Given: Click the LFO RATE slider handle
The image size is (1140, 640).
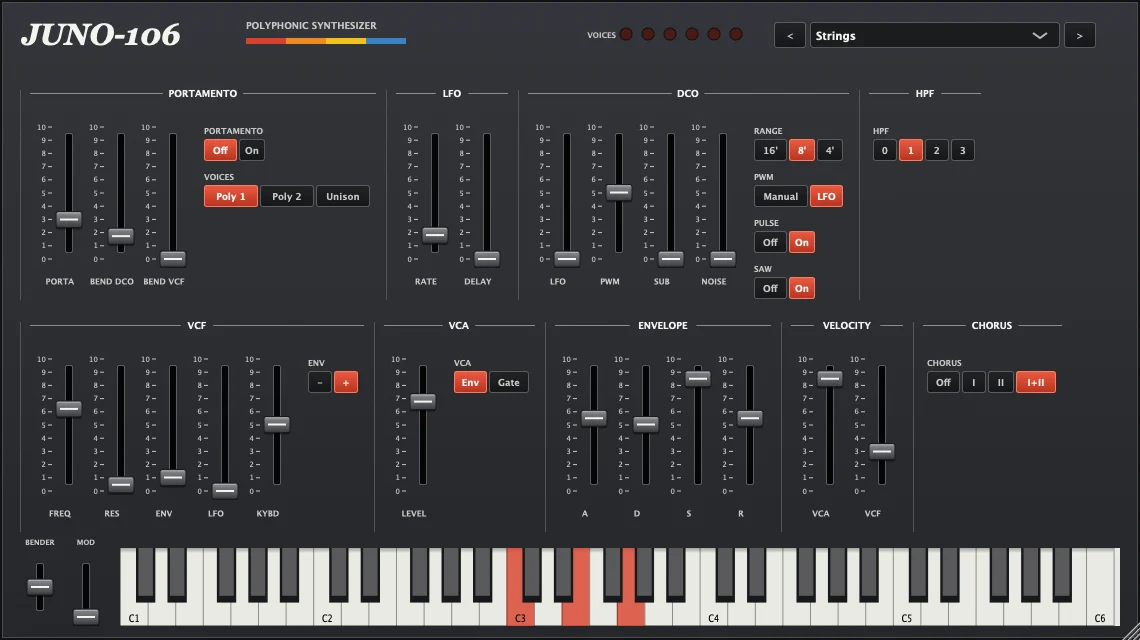Looking at the screenshot, I should [435, 234].
